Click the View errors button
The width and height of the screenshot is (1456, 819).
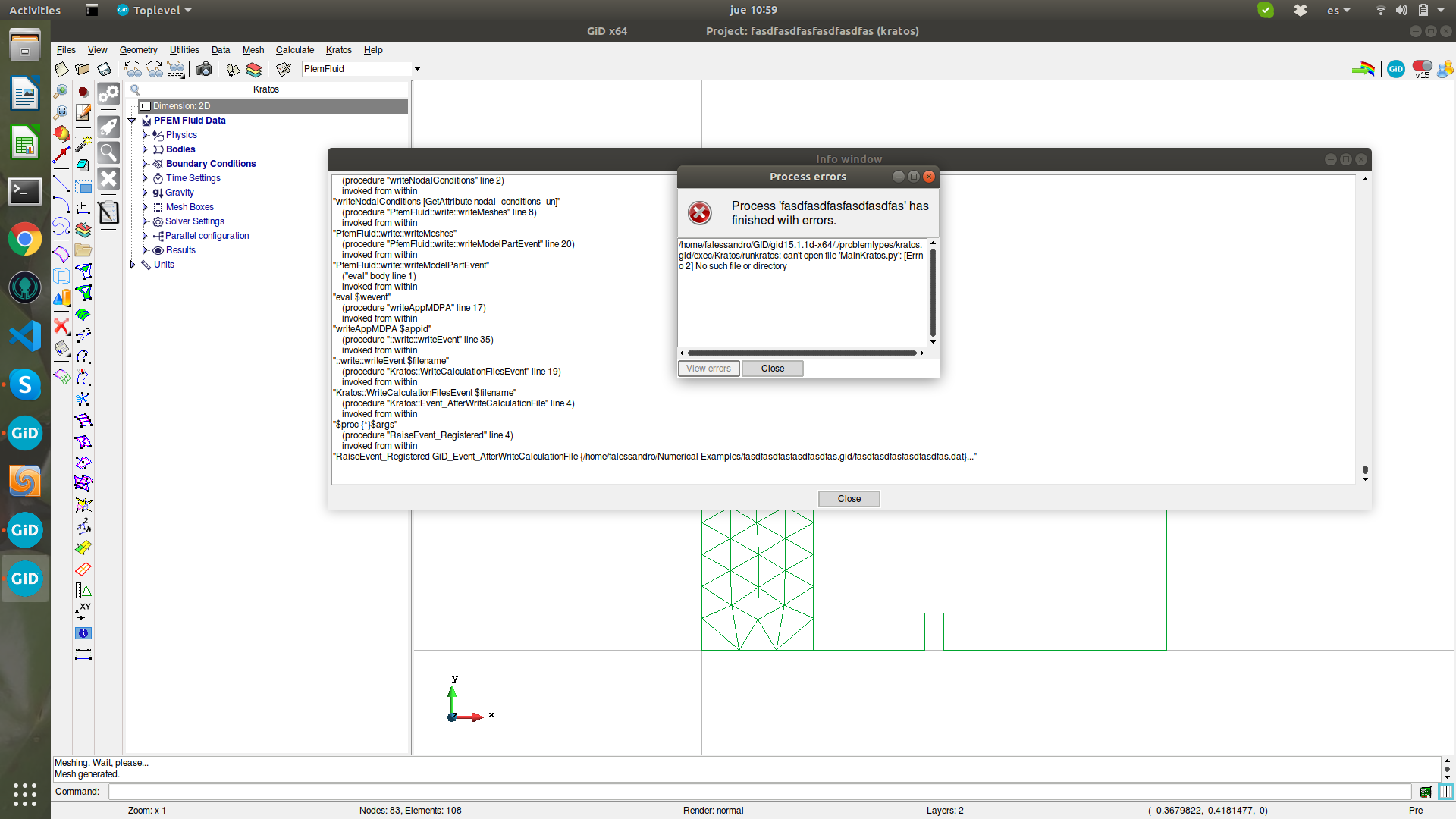pyautogui.click(x=708, y=369)
